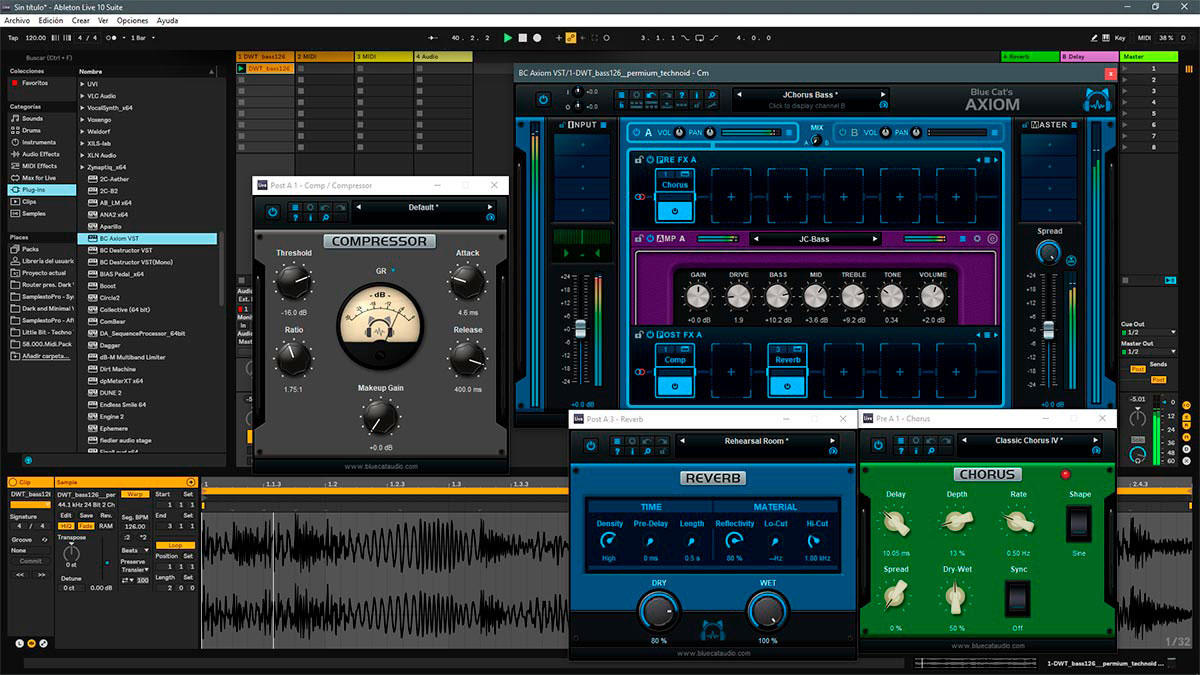This screenshot has height=675, width=1200.
Task: Toggle the Chorus Shape rocker switch
Action: (x=1079, y=523)
